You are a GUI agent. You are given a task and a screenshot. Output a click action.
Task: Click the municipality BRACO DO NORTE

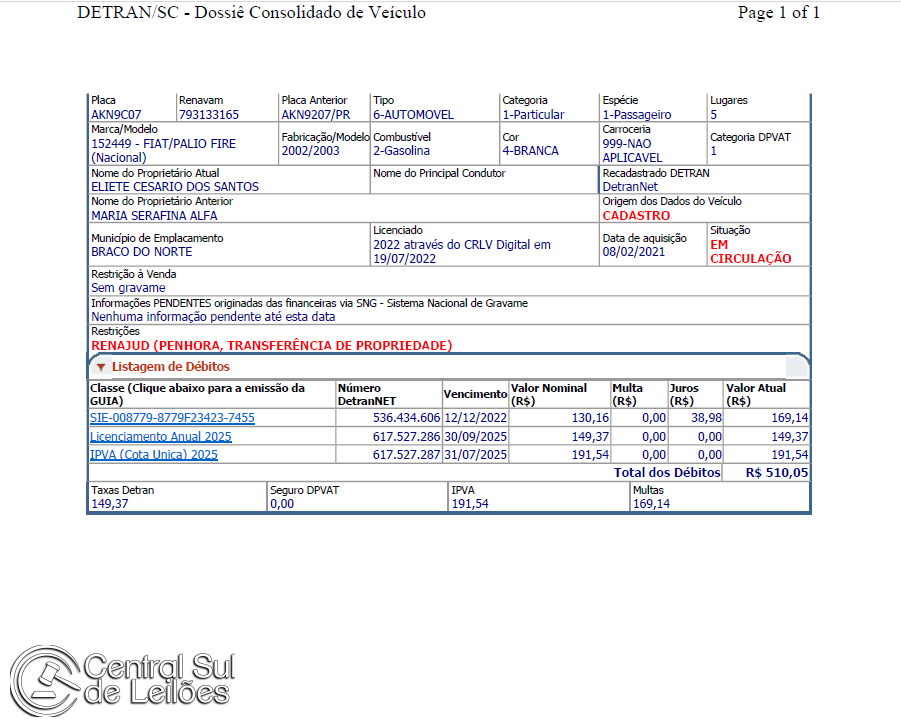tap(141, 252)
